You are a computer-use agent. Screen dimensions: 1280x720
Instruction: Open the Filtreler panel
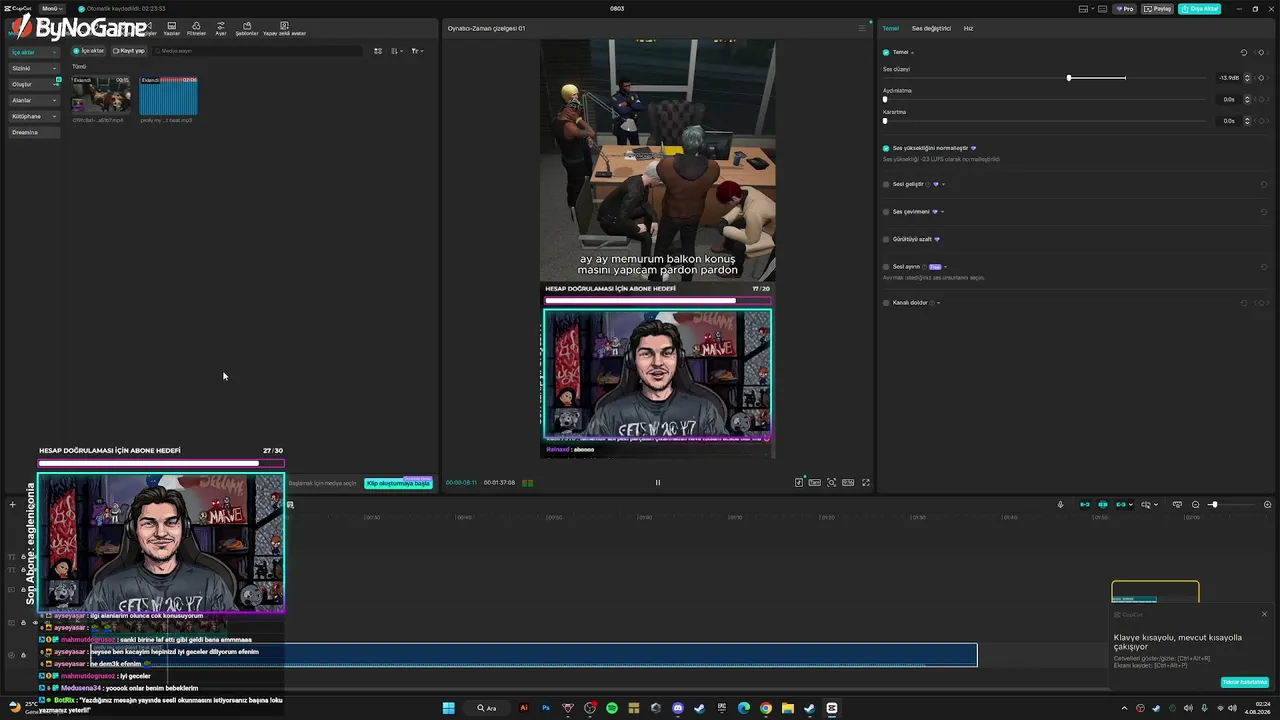(196, 28)
